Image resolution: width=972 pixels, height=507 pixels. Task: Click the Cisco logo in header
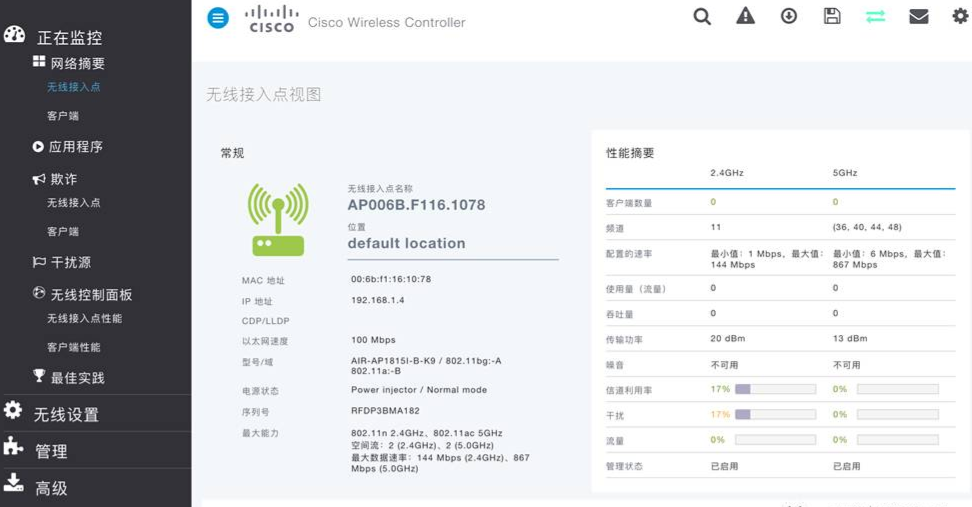click(x=272, y=19)
